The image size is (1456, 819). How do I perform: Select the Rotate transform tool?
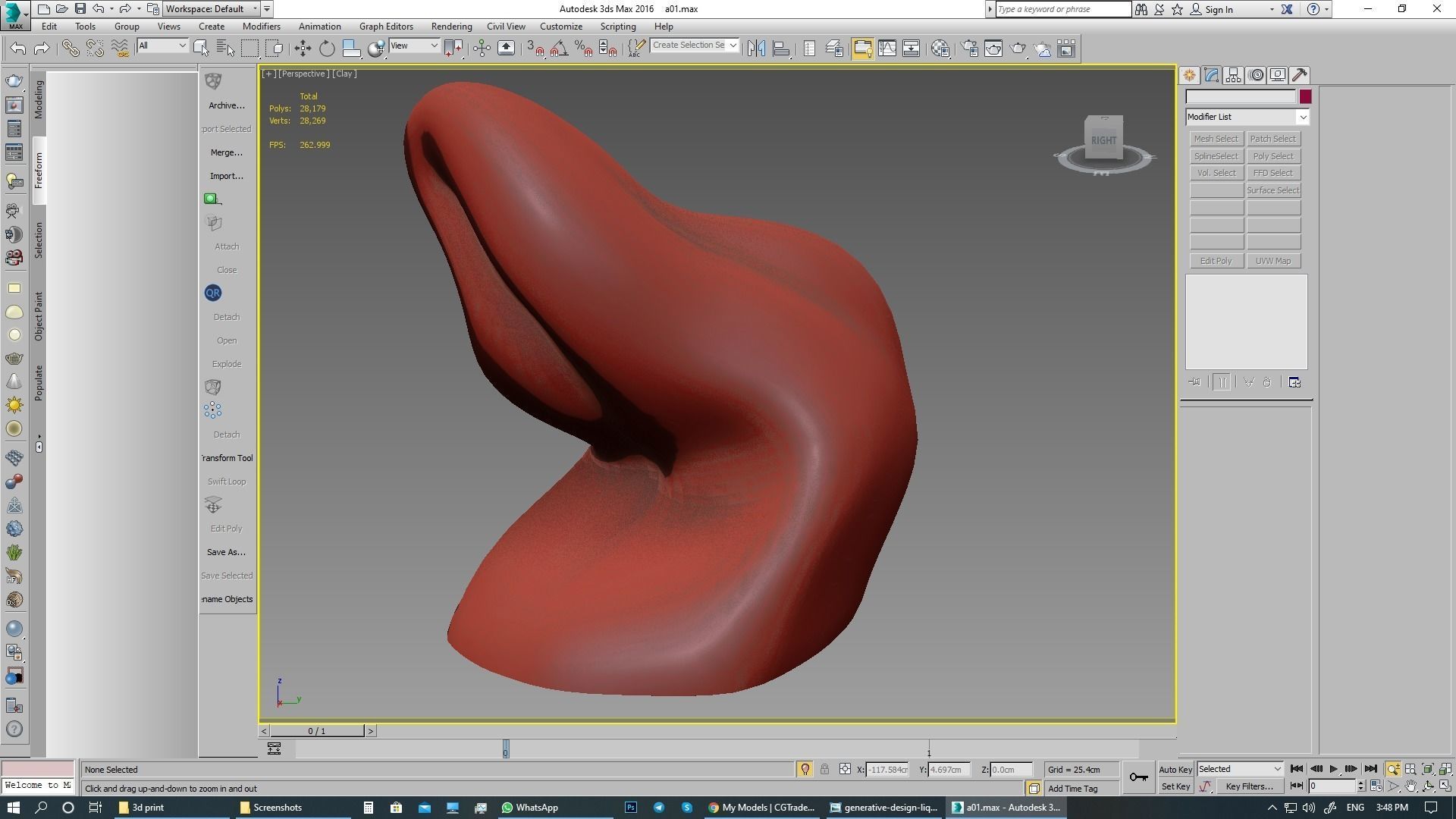coord(327,49)
